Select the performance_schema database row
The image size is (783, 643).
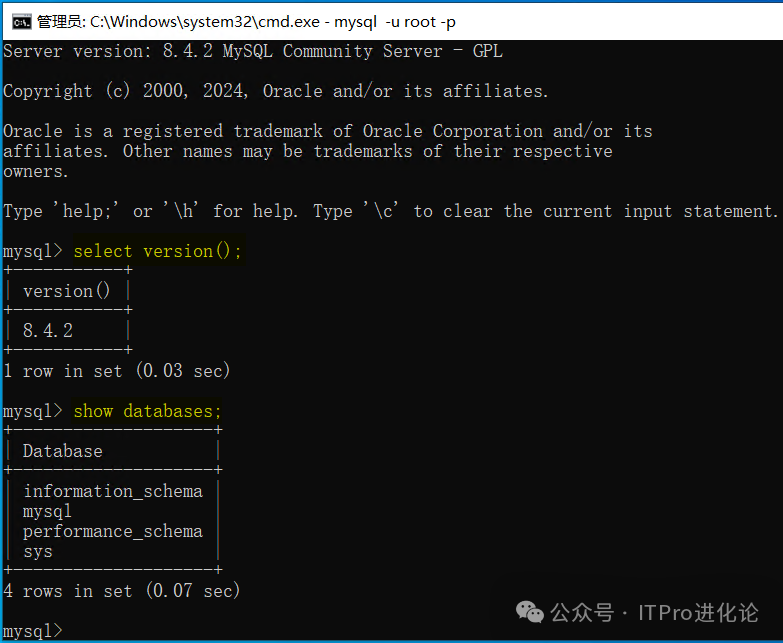pos(112,531)
